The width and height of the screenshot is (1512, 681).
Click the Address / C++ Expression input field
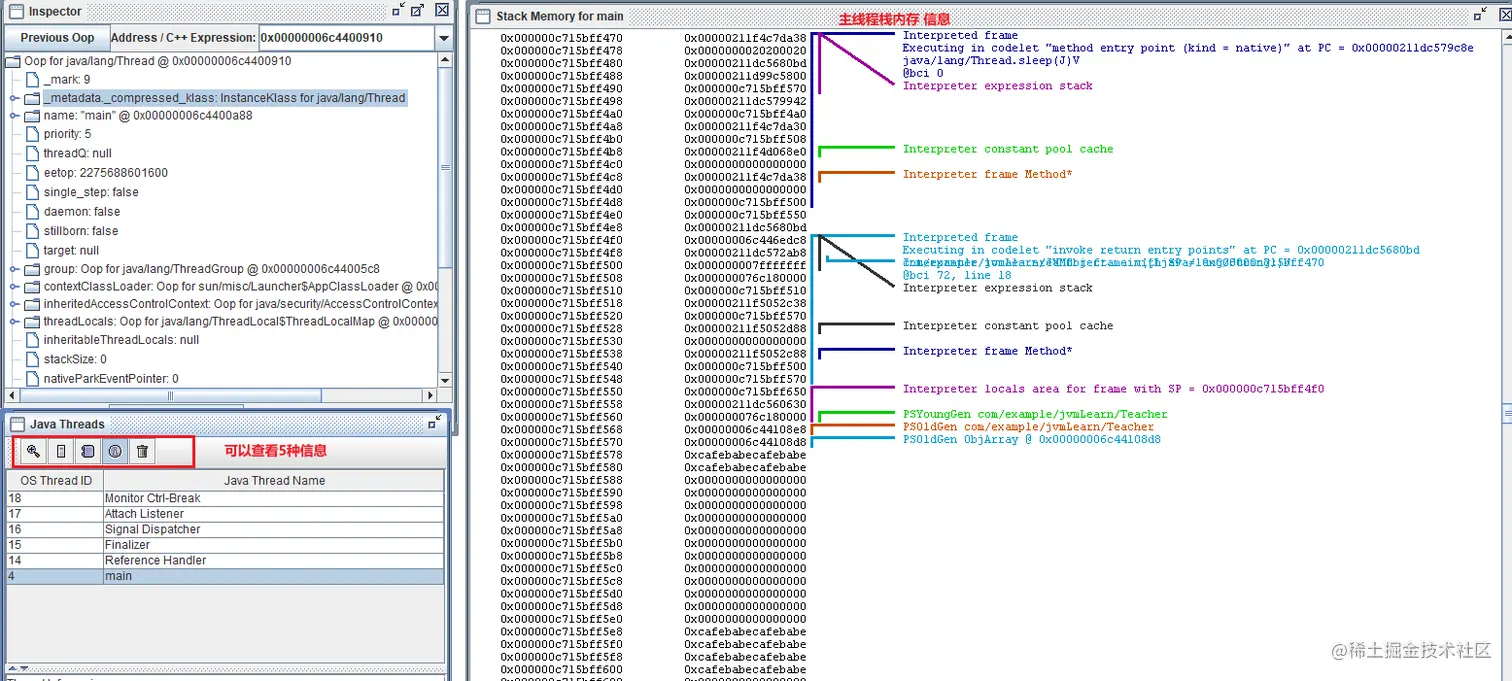[x=347, y=38]
